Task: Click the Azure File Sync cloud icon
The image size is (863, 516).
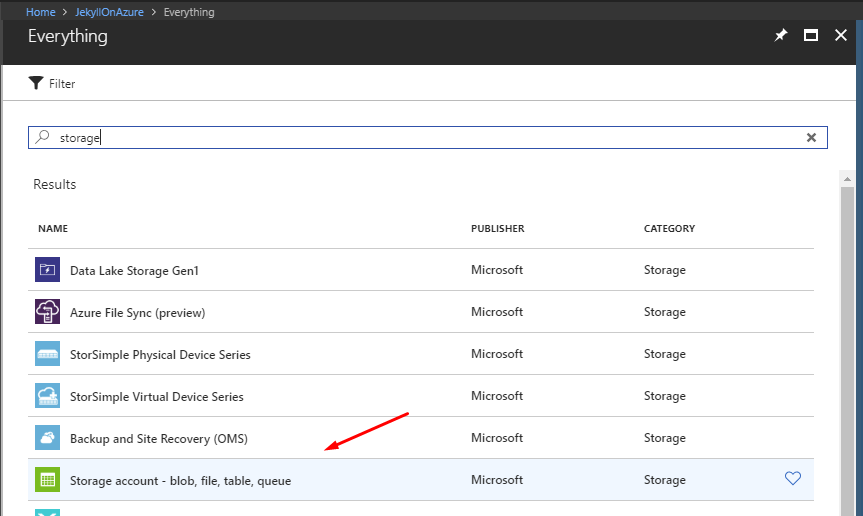Action: click(47, 311)
